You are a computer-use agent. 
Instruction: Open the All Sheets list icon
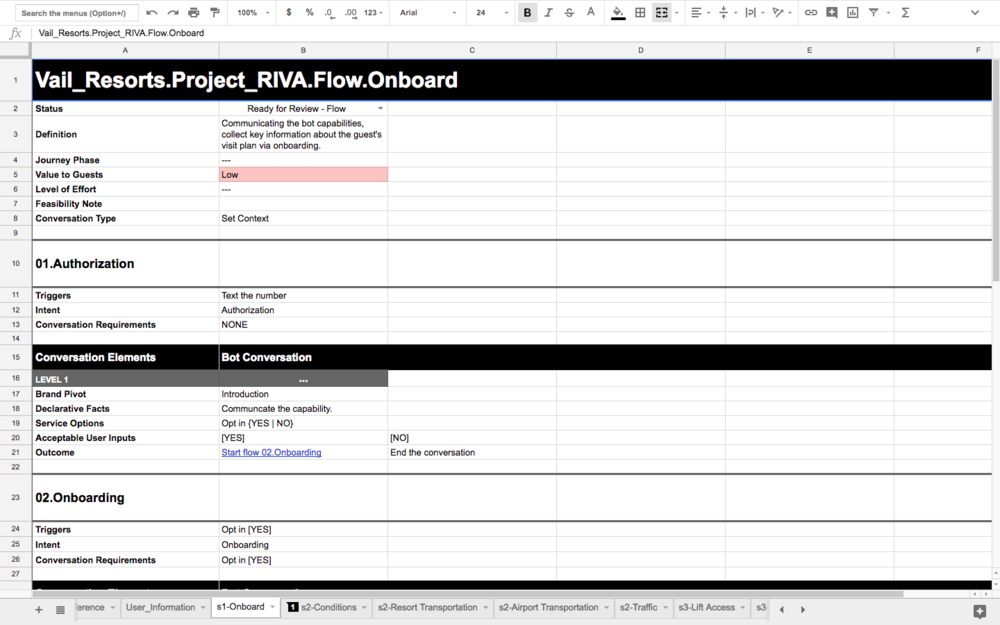[60, 610]
